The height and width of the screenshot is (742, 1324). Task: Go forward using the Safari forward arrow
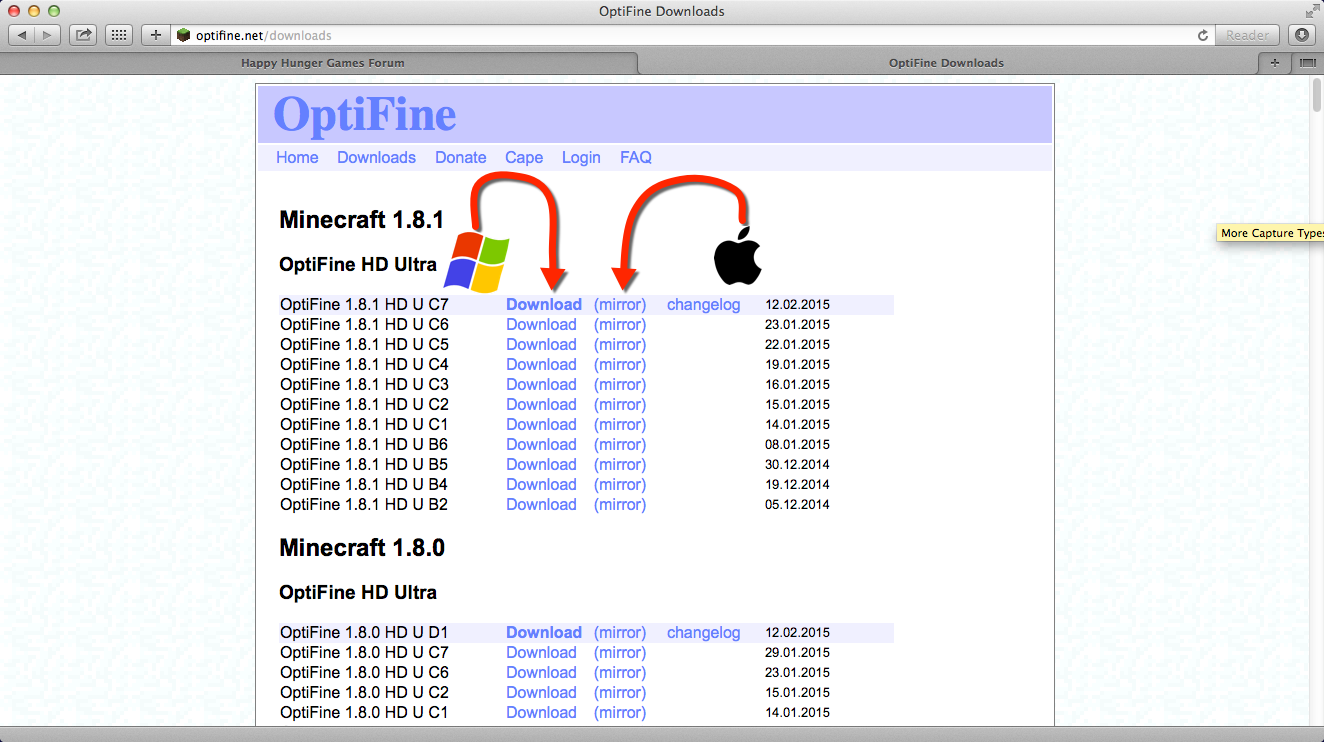click(x=48, y=35)
